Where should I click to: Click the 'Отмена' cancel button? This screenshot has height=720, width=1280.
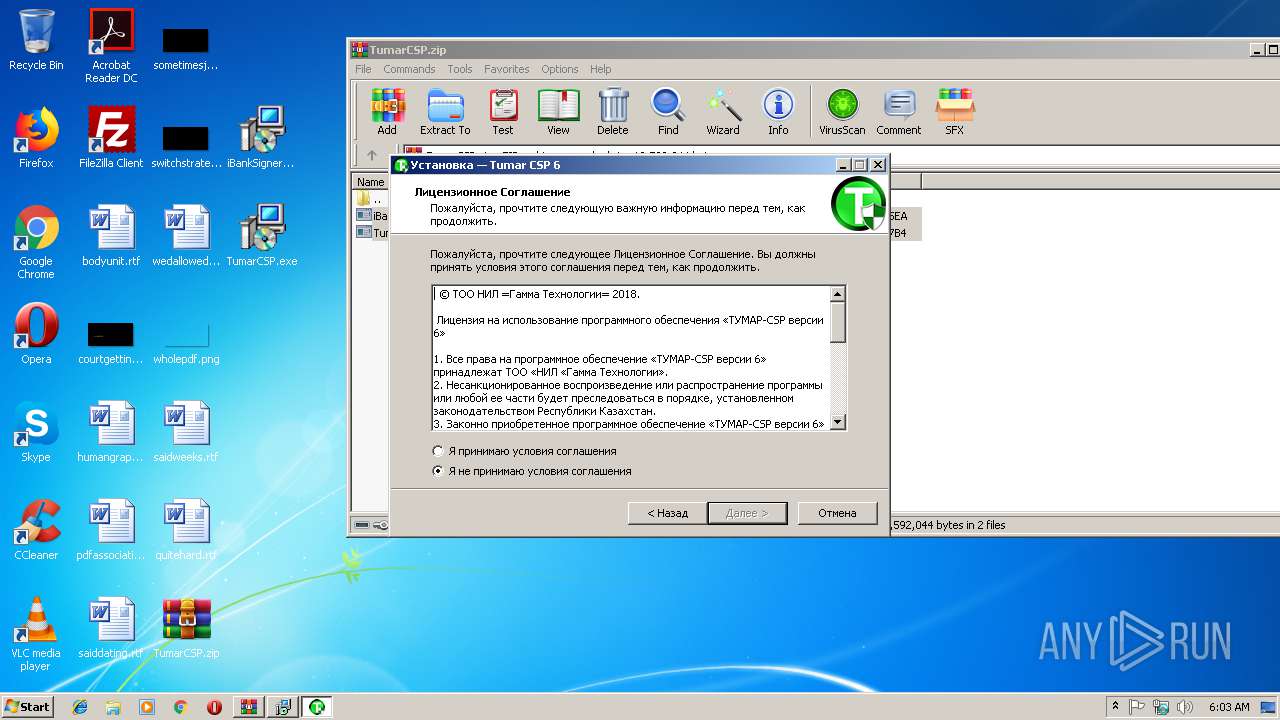(837, 513)
